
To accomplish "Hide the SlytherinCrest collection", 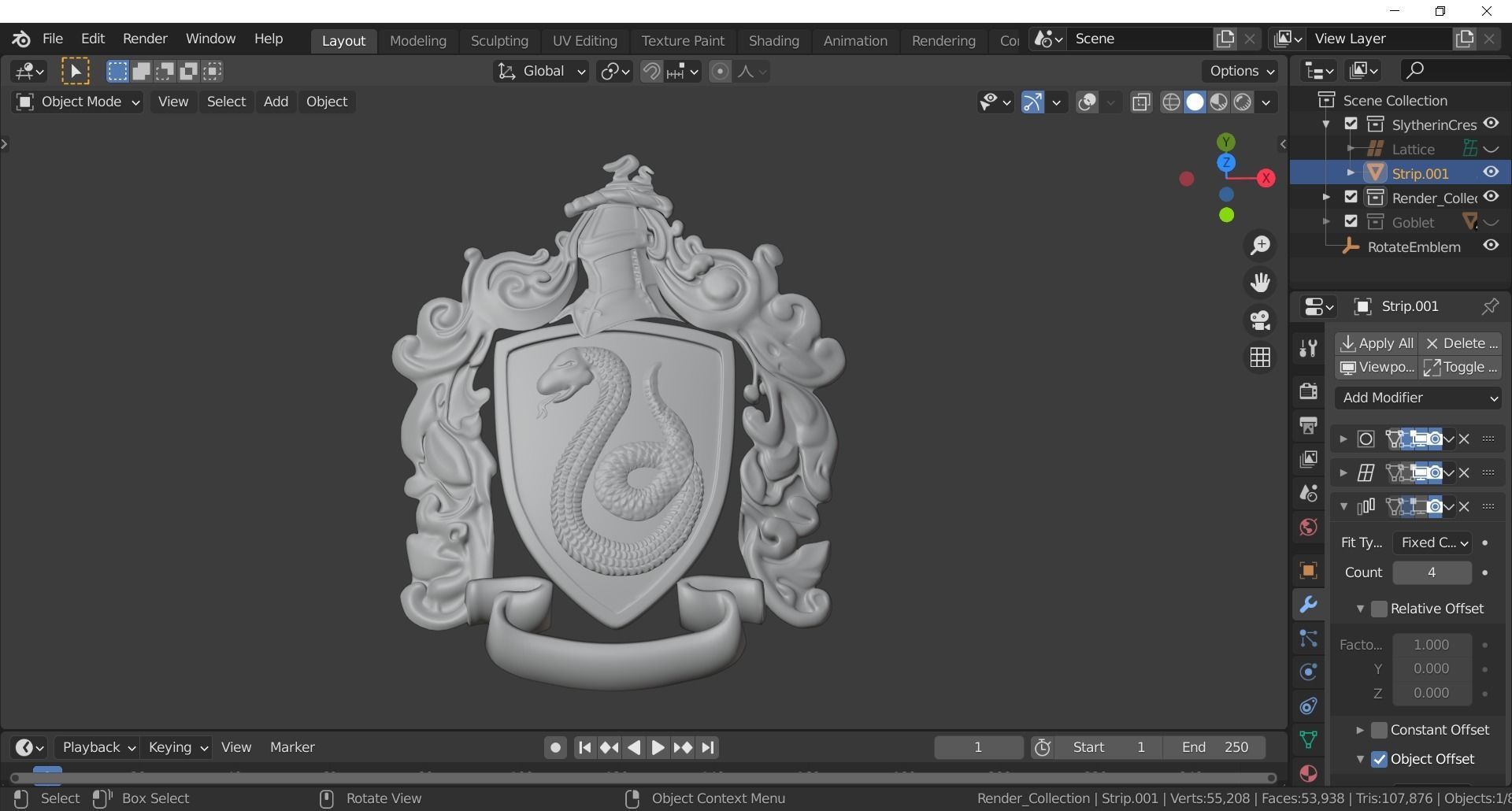I will pos(1491,124).
